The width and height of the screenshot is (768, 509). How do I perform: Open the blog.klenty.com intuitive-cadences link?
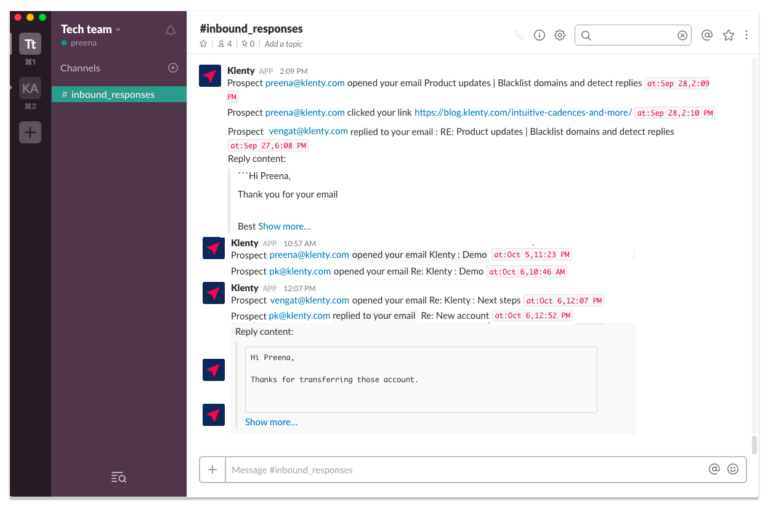coord(523,113)
